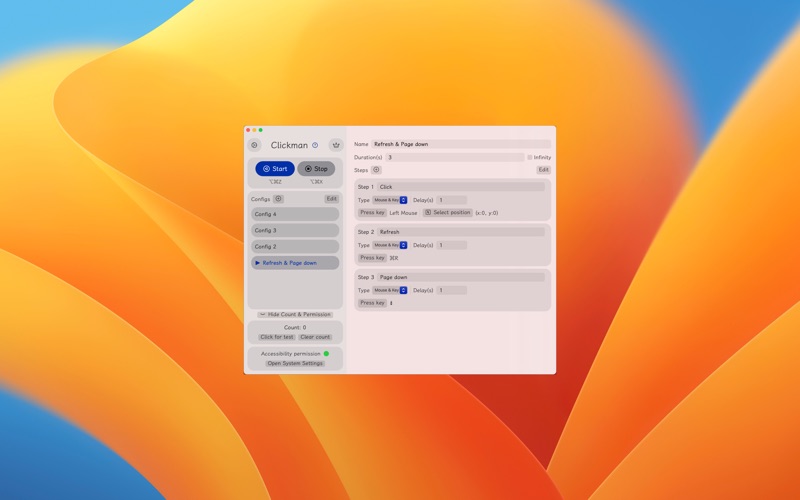Screen dimensions: 800x500
Task: Open the Step 1 Type dropdown
Action: [390, 200]
